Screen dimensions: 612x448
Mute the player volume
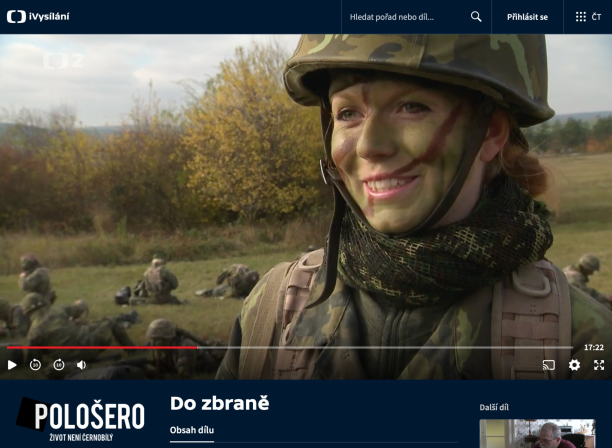[x=81, y=365]
